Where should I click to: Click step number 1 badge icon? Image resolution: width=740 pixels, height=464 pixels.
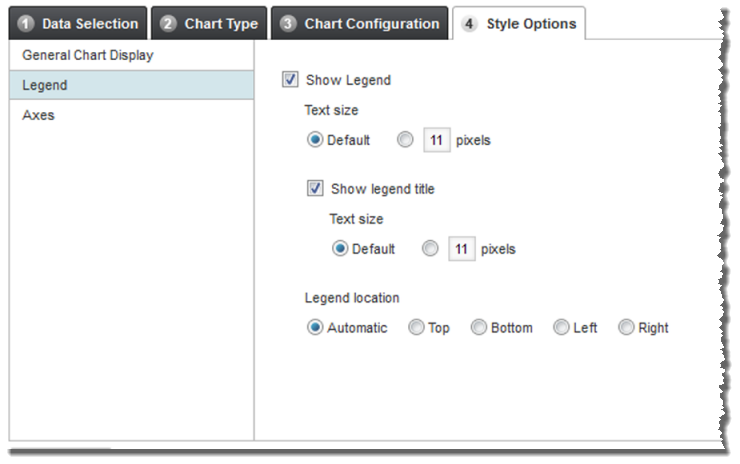[26, 24]
